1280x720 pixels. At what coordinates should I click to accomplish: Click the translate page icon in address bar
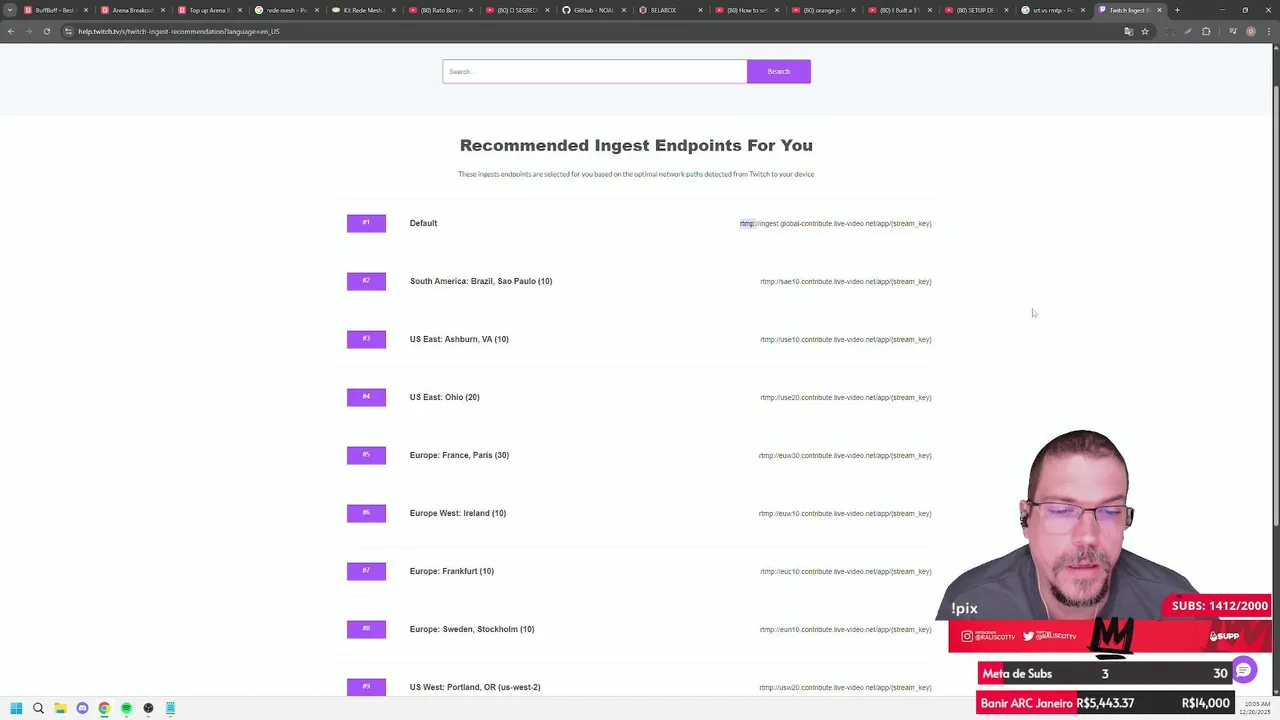(x=1129, y=31)
